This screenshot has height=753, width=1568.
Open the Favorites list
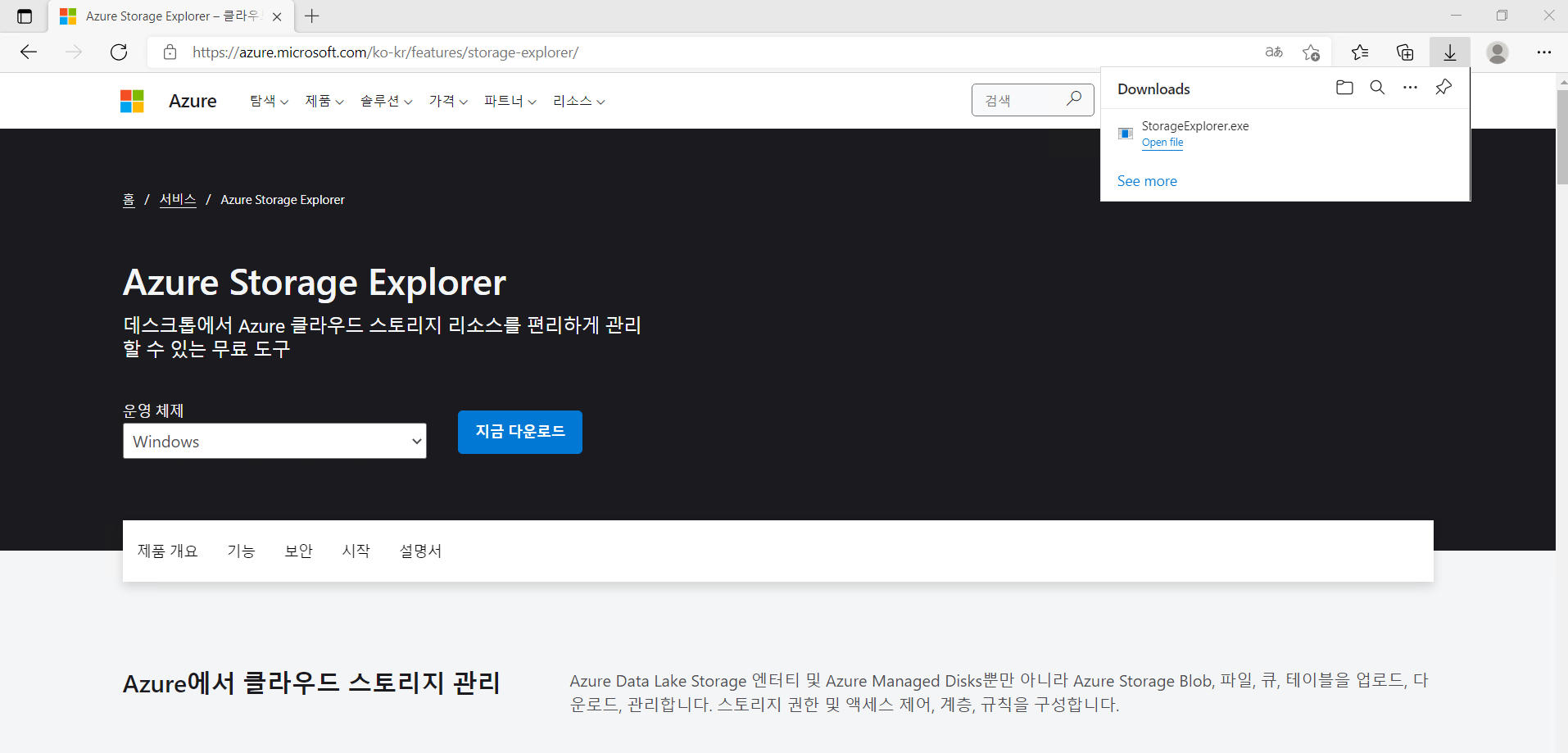click(x=1360, y=52)
